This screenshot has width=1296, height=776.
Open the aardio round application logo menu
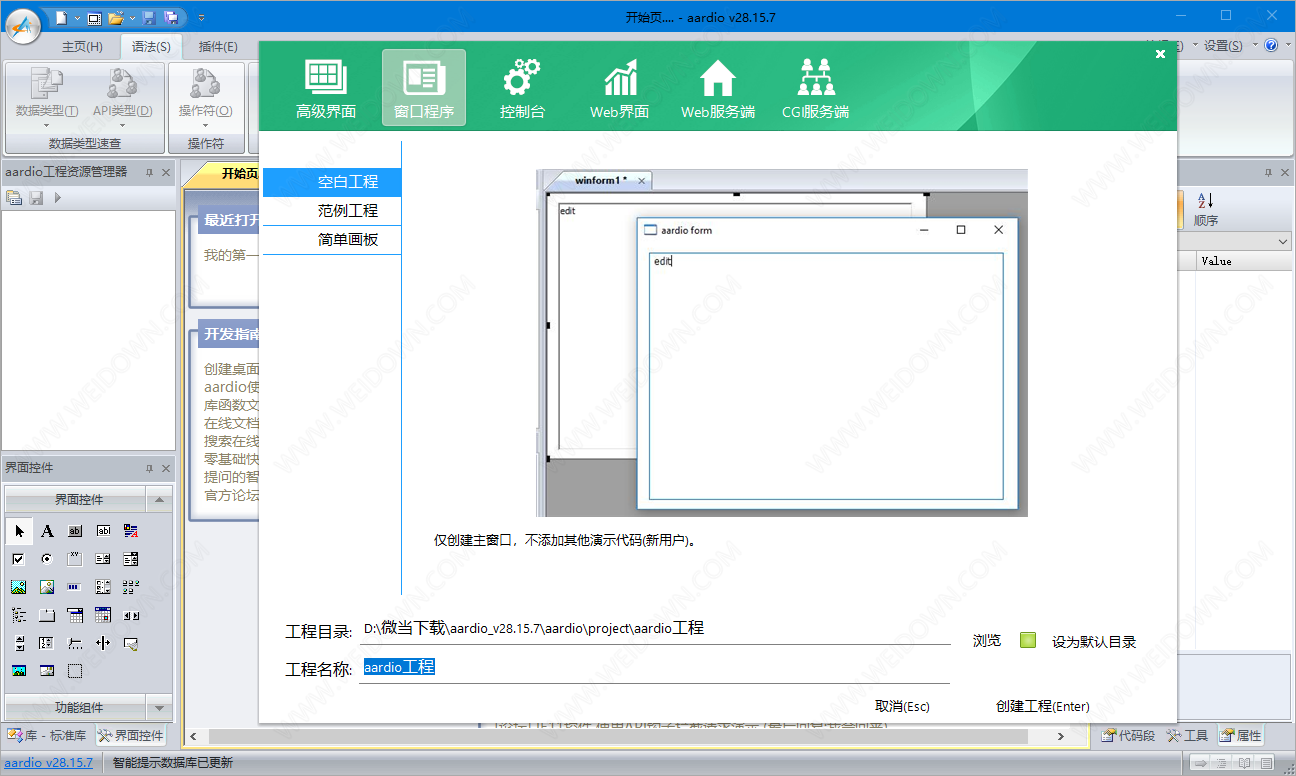(22, 24)
